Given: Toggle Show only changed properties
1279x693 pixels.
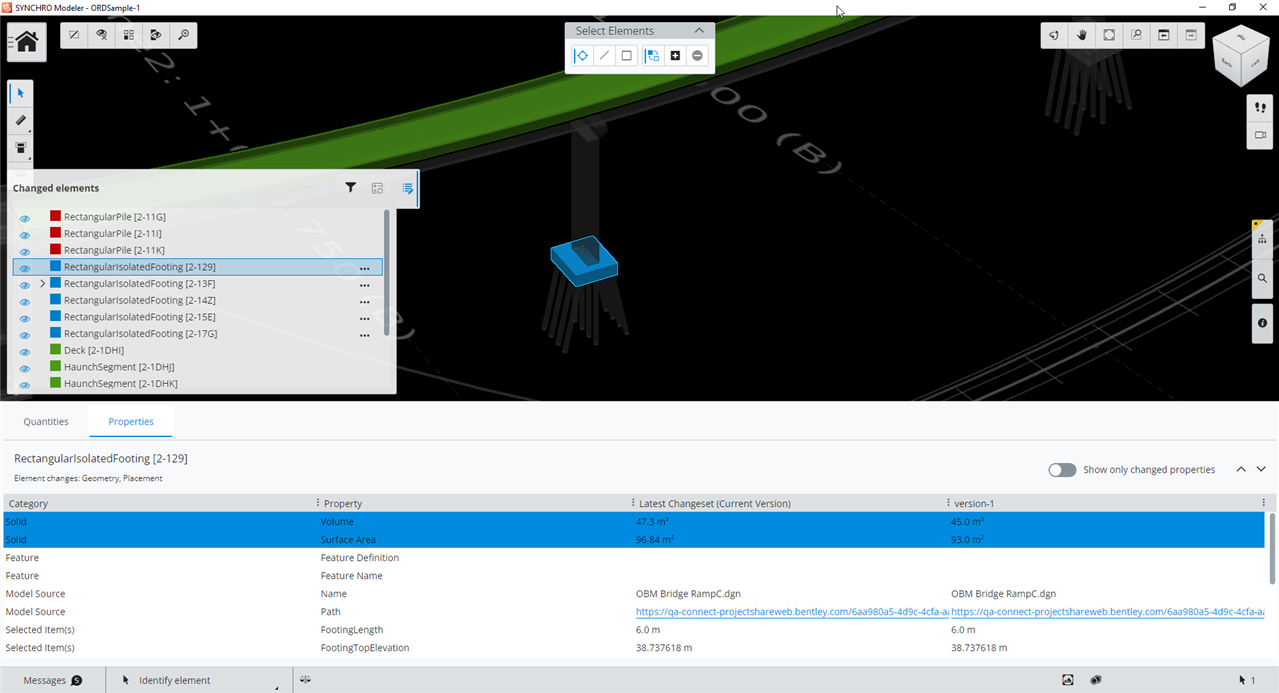Looking at the screenshot, I should coord(1062,469).
